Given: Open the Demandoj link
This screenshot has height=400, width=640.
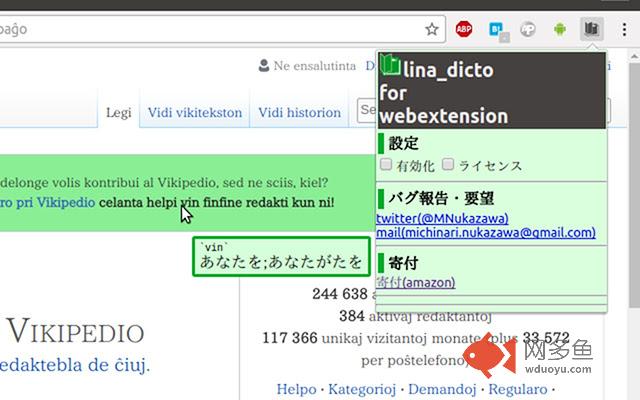Looking at the screenshot, I should 442,389.
